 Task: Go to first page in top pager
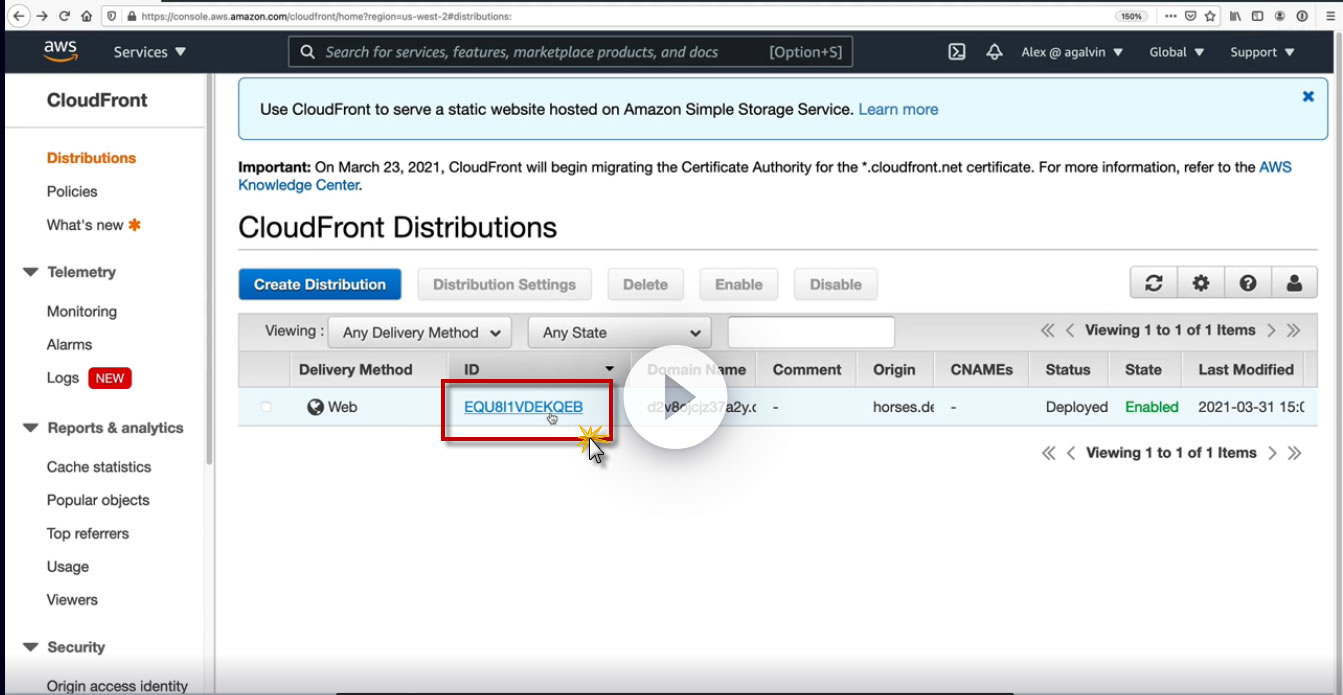pos(1048,330)
